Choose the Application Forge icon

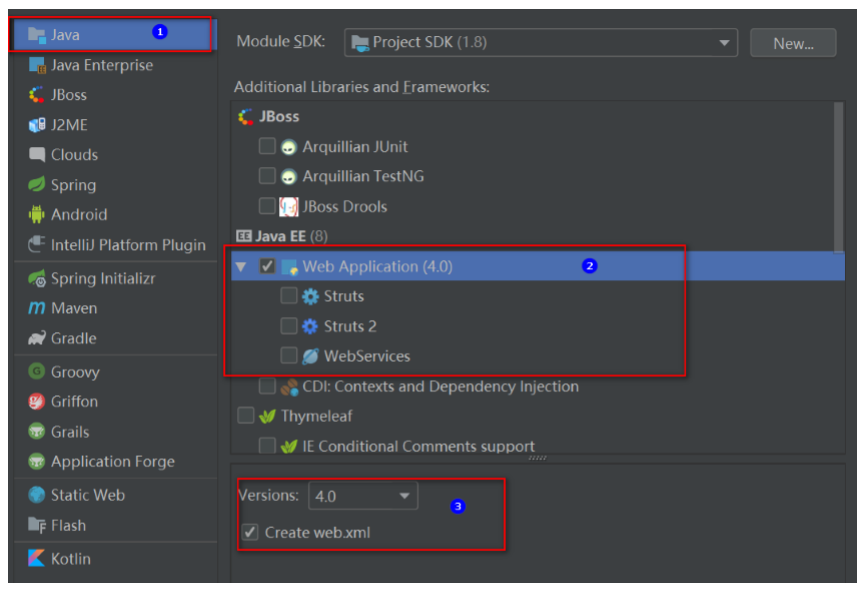[x=37, y=461]
